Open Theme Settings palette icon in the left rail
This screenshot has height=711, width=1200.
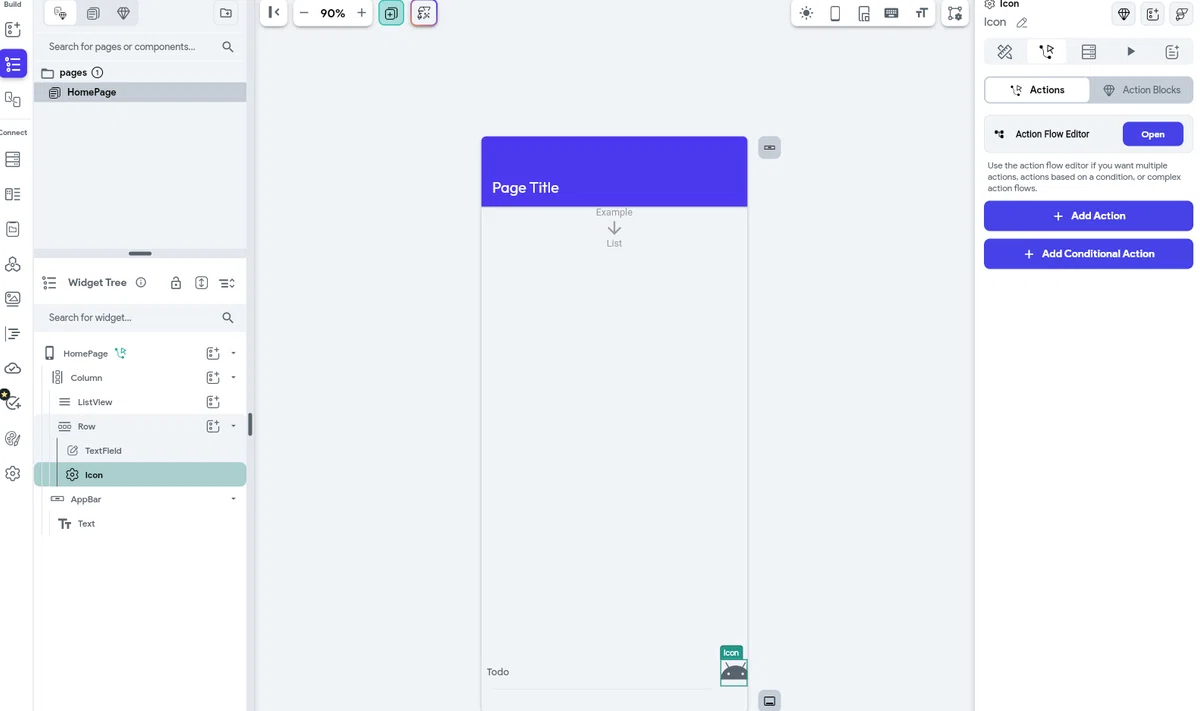coord(13,438)
